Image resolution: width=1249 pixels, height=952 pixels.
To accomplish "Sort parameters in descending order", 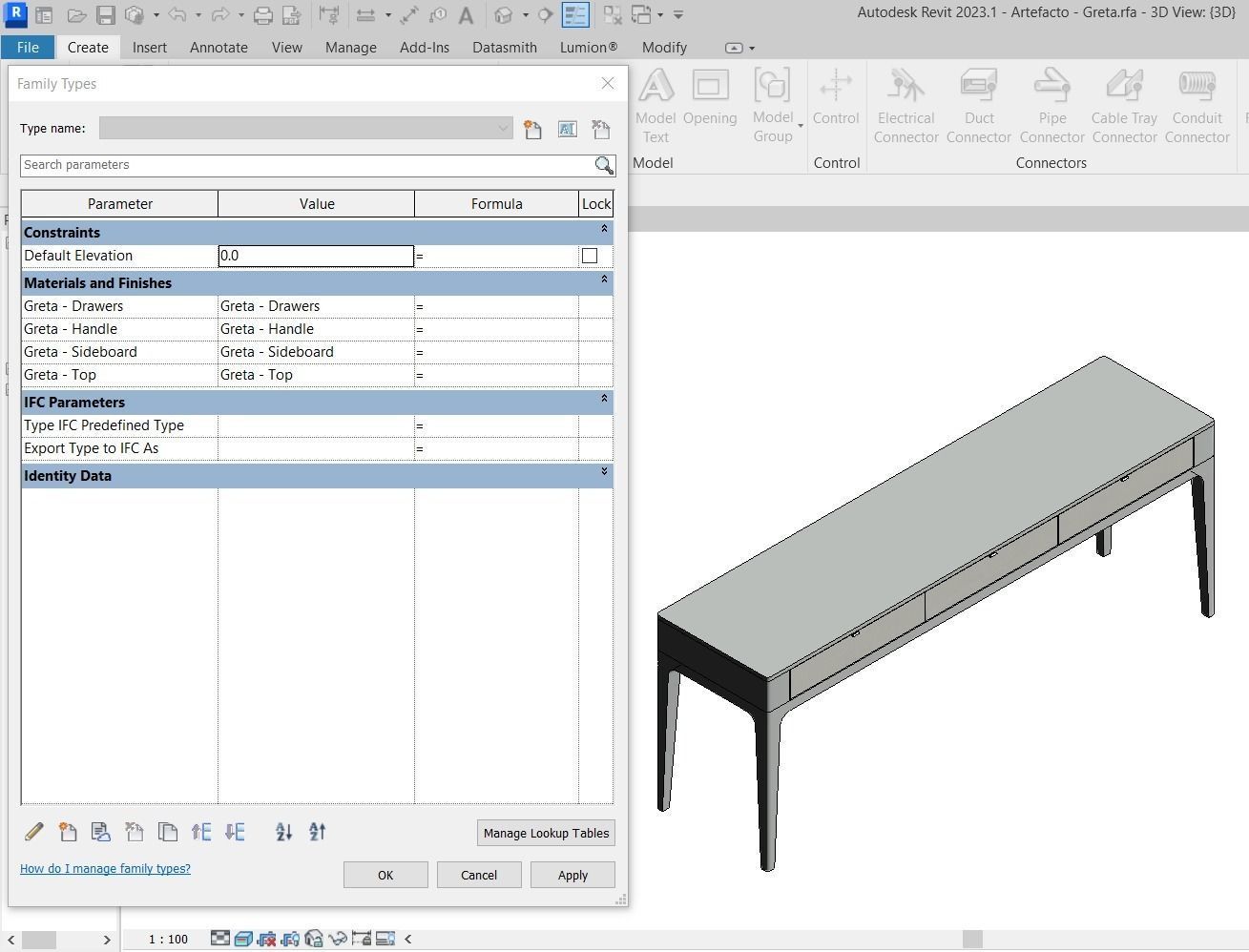I will coord(318,832).
